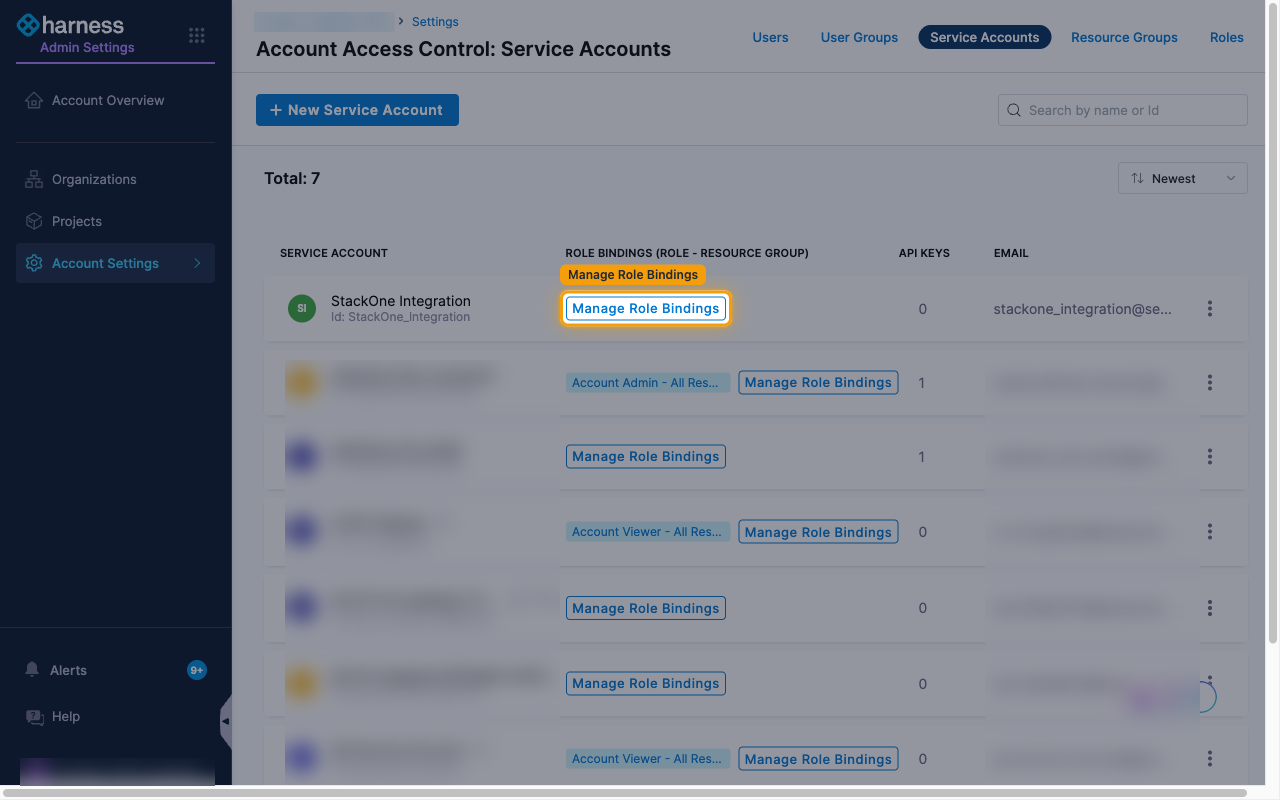1280x800 pixels.
Task: Click the Id: StackOne_Integration text
Action: click(x=400, y=317)
